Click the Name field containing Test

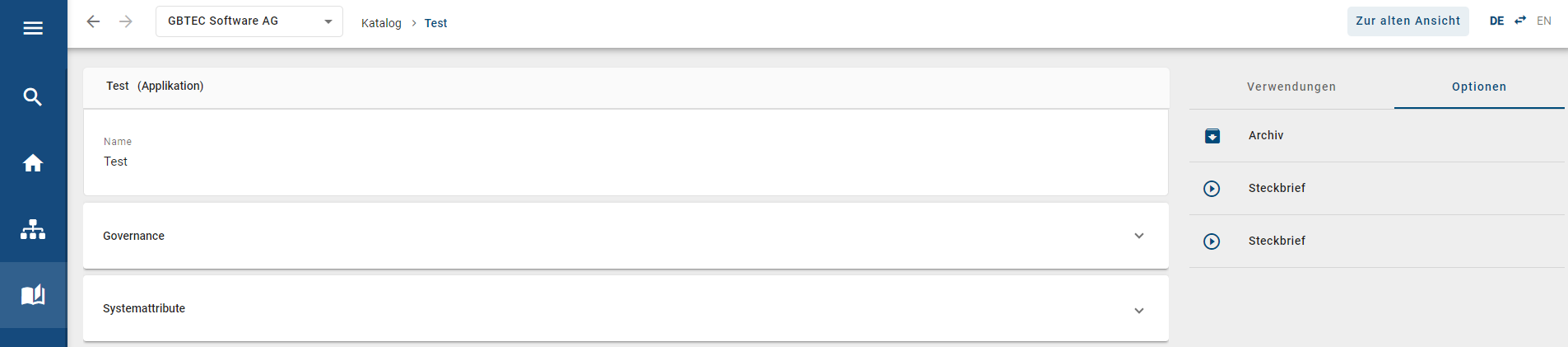(116, 162)
